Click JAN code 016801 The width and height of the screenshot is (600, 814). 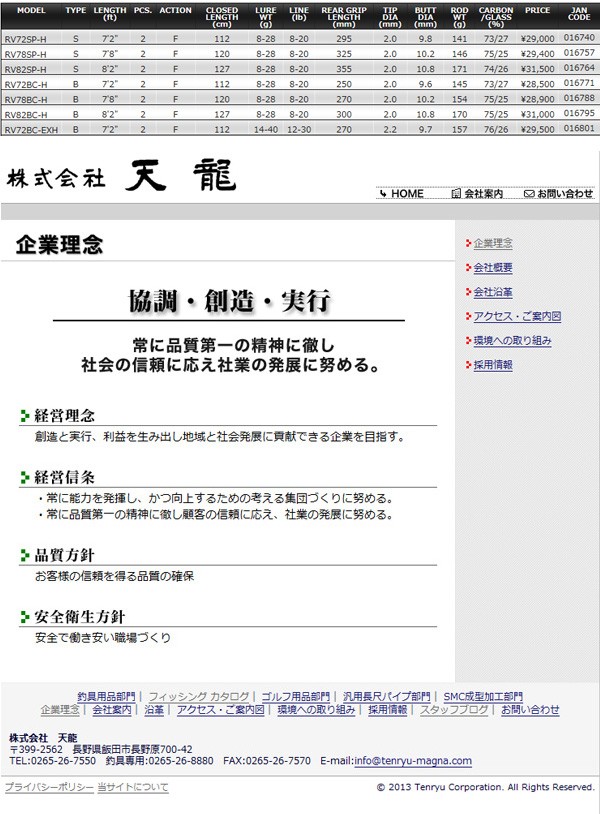point(579,128)
